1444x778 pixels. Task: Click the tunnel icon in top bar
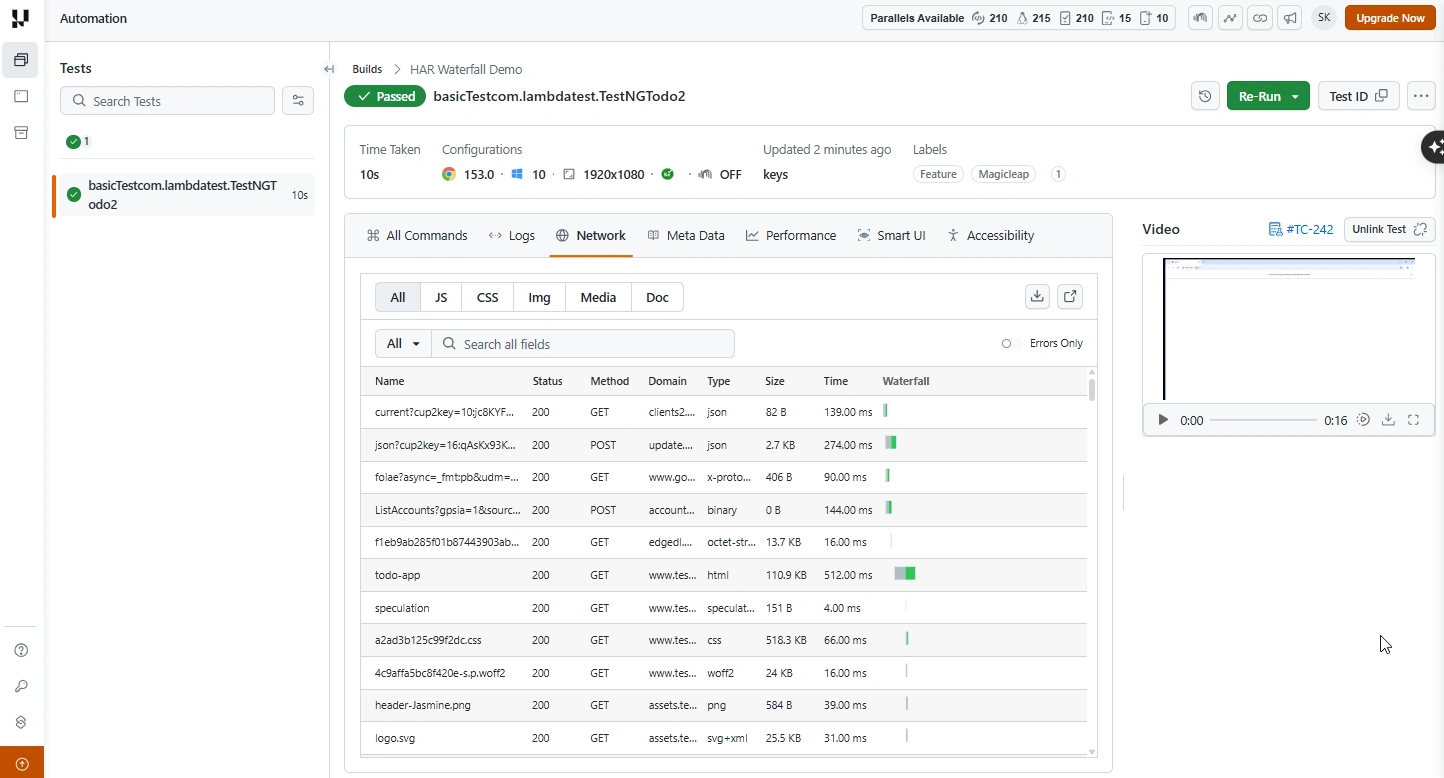pyautogui.click(x=1200, y=18)
